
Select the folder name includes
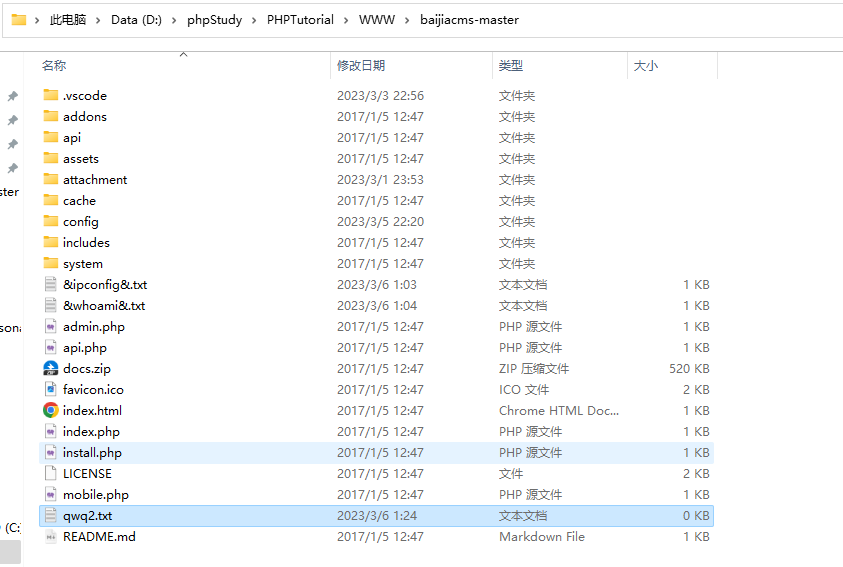click(86, 243)
